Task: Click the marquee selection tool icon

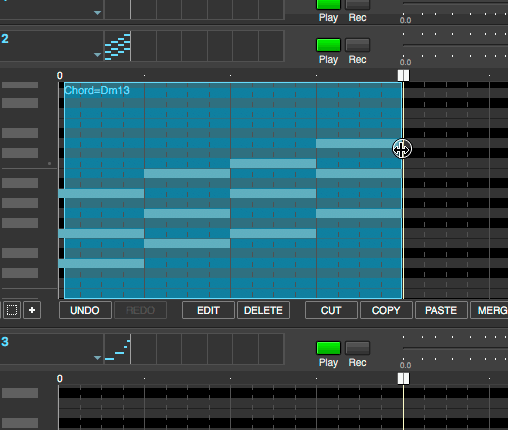Action: tap(12, 310)
